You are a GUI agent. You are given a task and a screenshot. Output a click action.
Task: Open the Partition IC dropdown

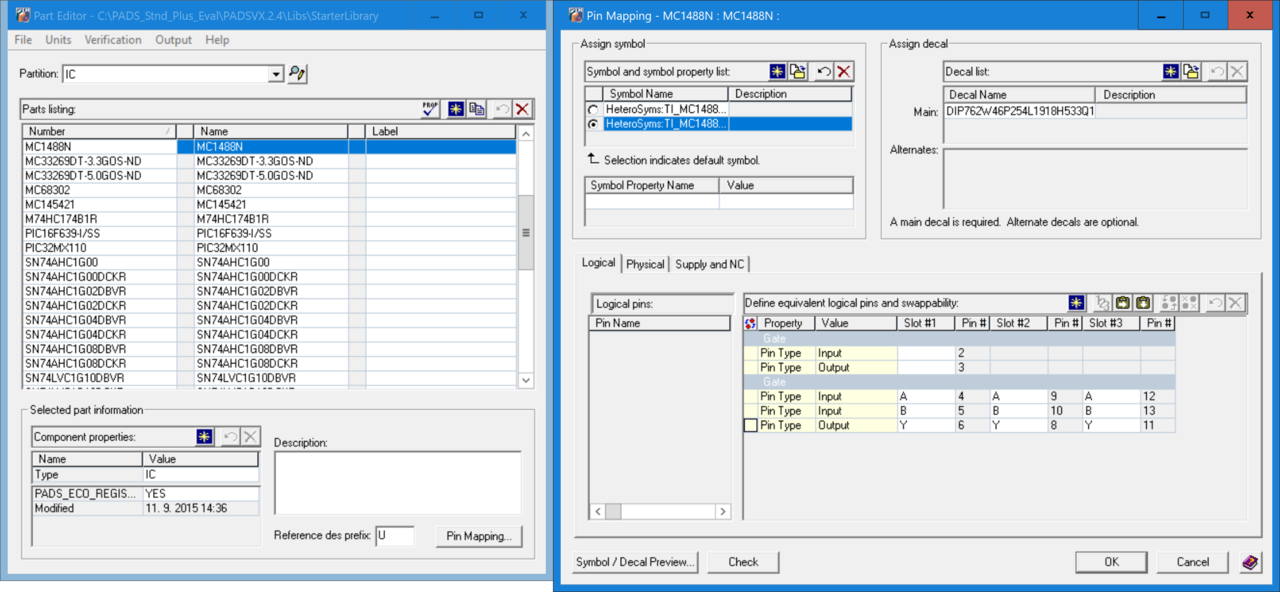[x=276, y=75]
